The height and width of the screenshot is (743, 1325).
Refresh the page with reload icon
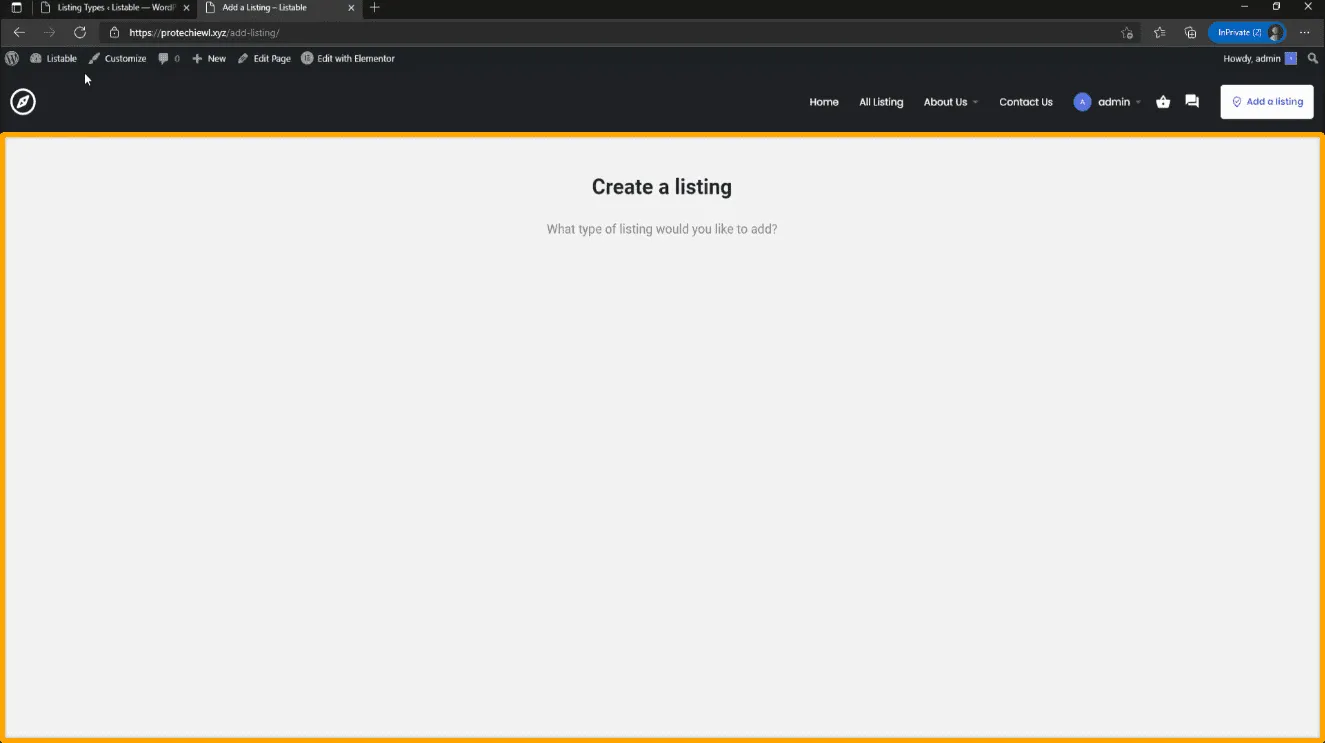pos(80,32)
